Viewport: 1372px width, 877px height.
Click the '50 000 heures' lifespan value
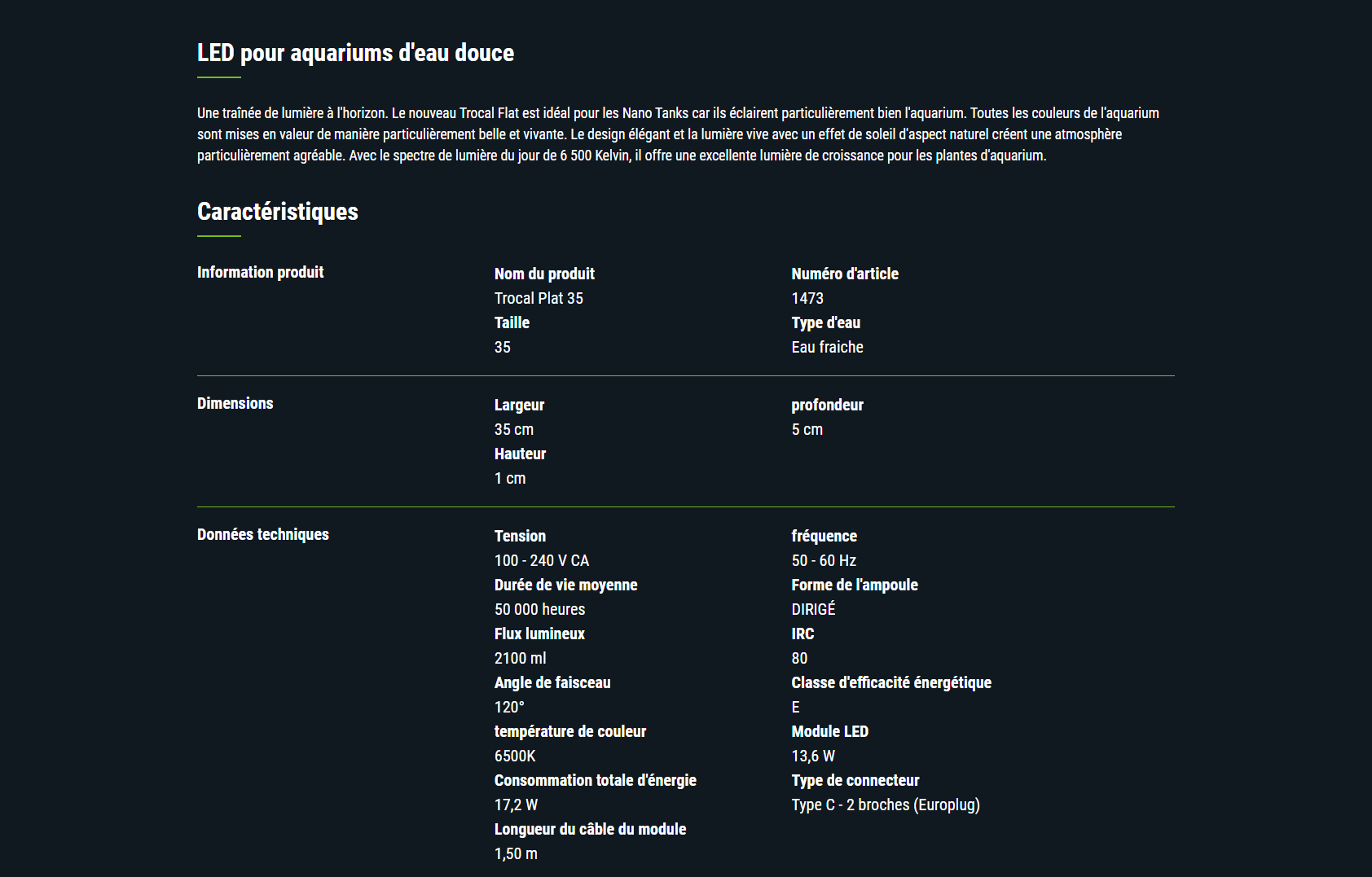(539, 609)
